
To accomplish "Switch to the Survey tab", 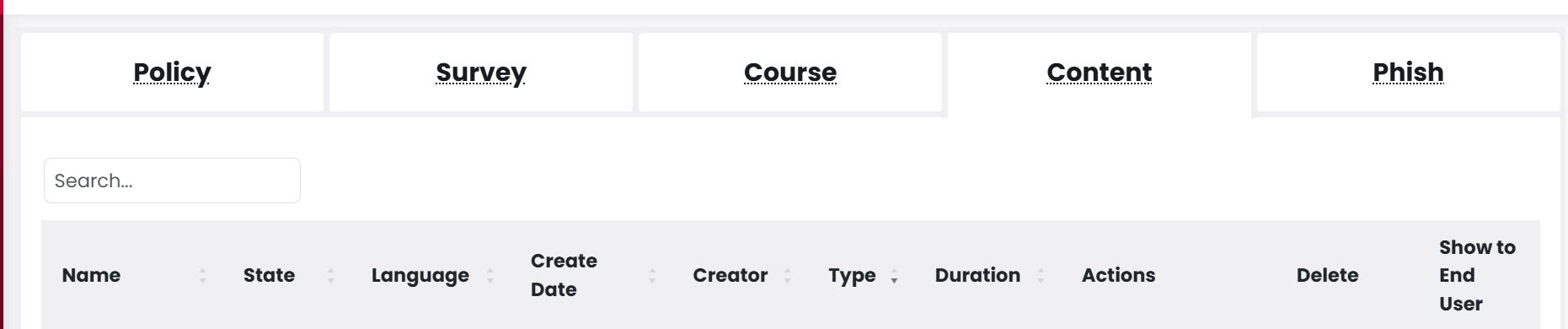I will pos(481,73).
